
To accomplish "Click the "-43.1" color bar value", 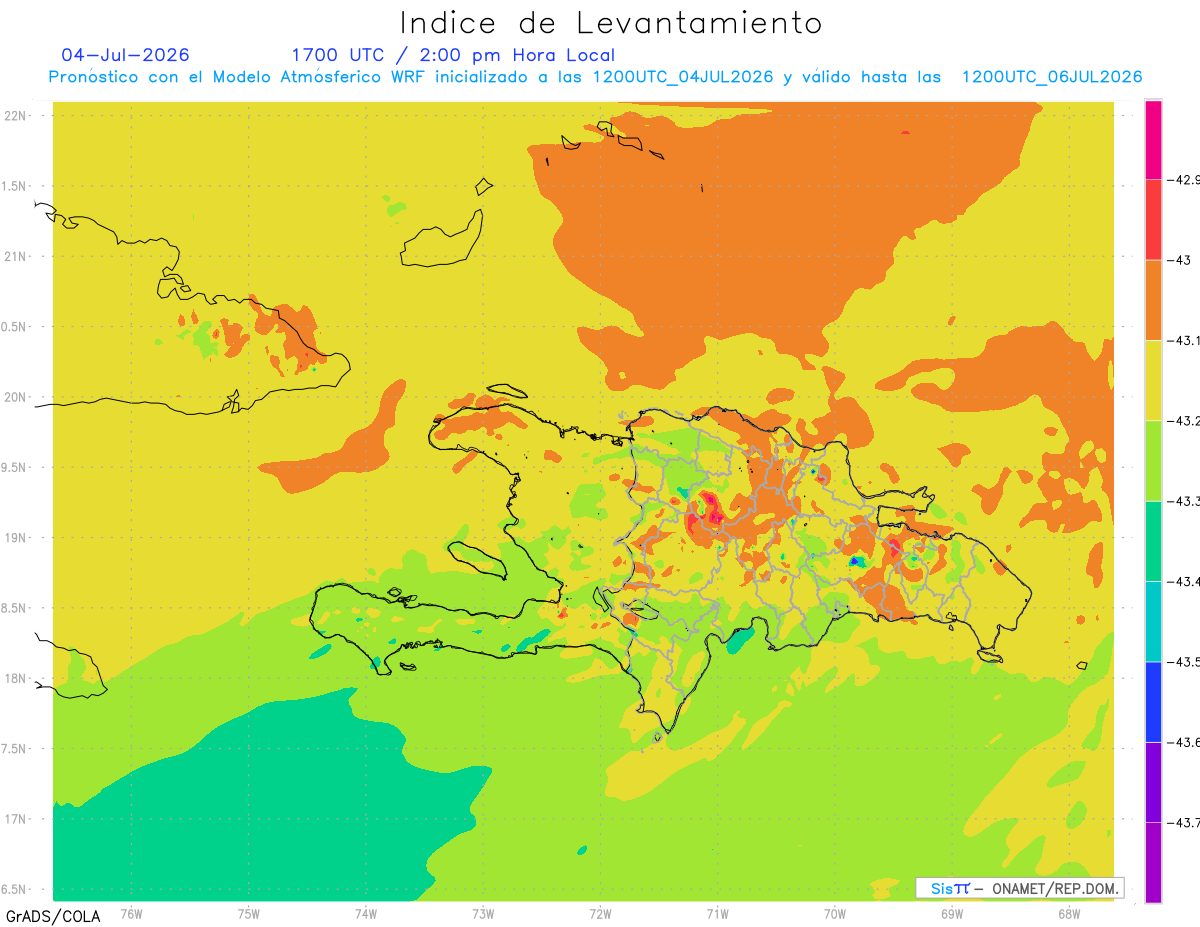I will point(1184,341).
